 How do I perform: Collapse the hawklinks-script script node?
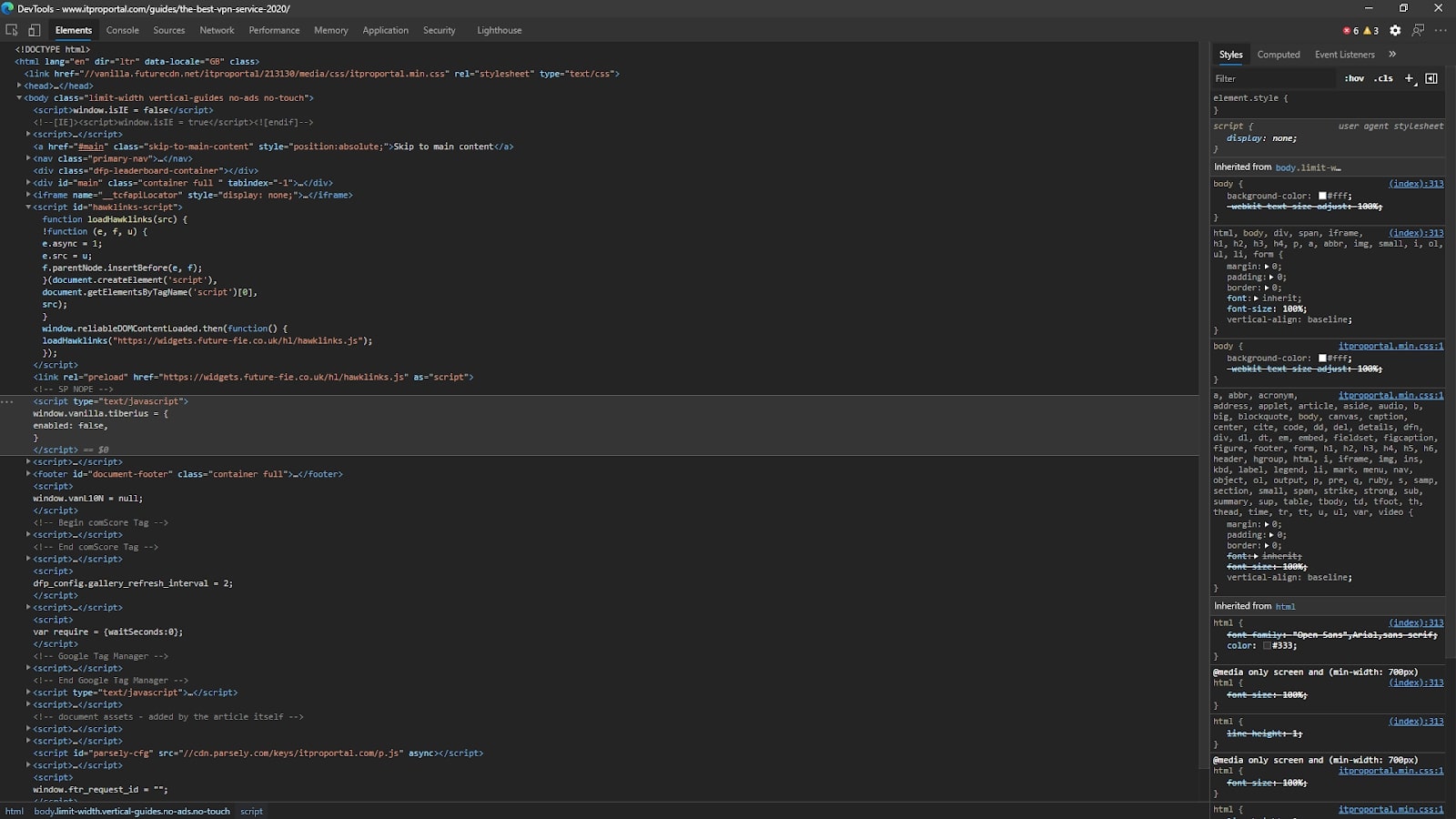click(x=28, y=207)
